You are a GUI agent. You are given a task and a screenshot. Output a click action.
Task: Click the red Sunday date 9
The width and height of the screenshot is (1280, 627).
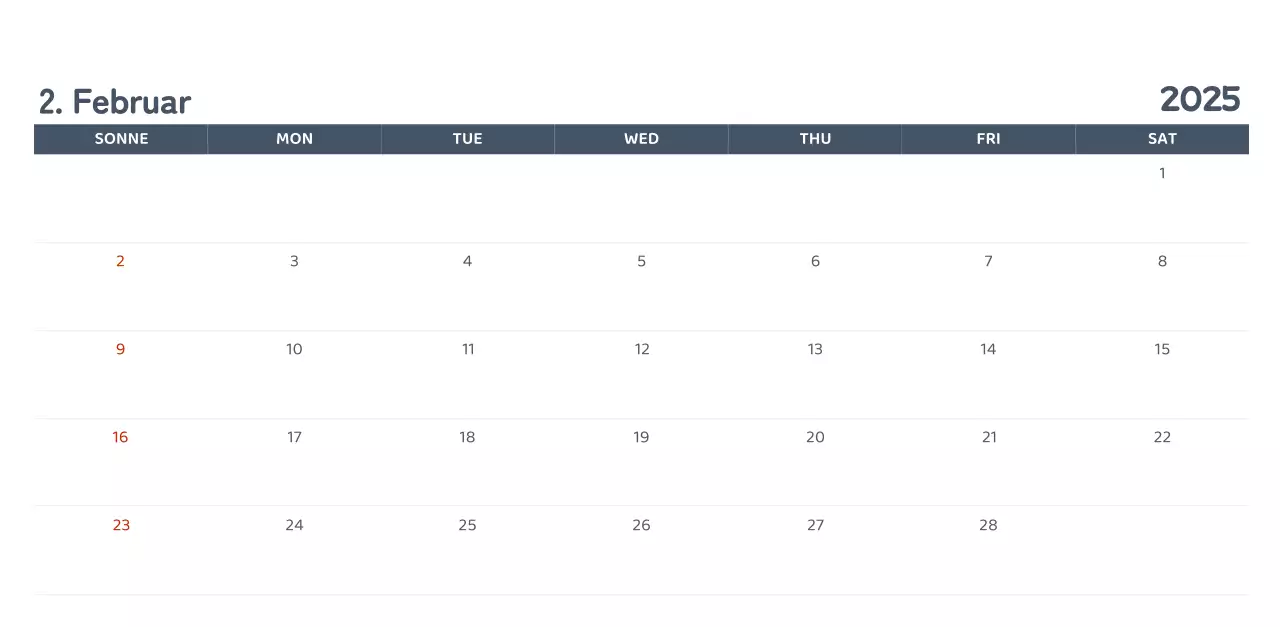pyautogui.click(x=120, y=349)
